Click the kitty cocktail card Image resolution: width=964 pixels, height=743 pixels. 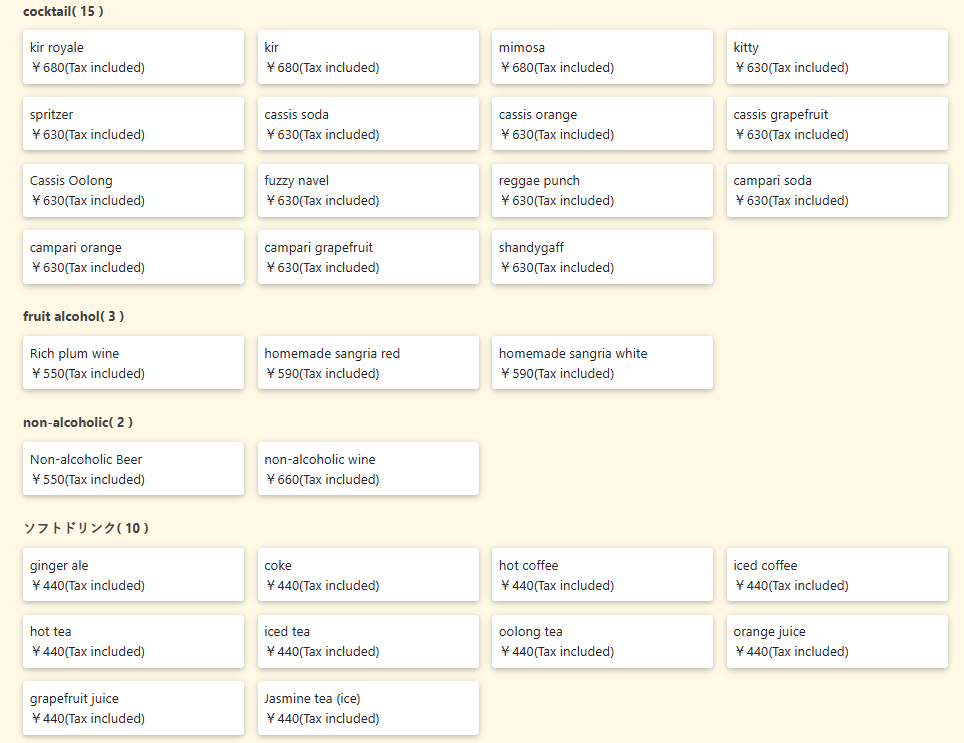[x=836, y=57]
